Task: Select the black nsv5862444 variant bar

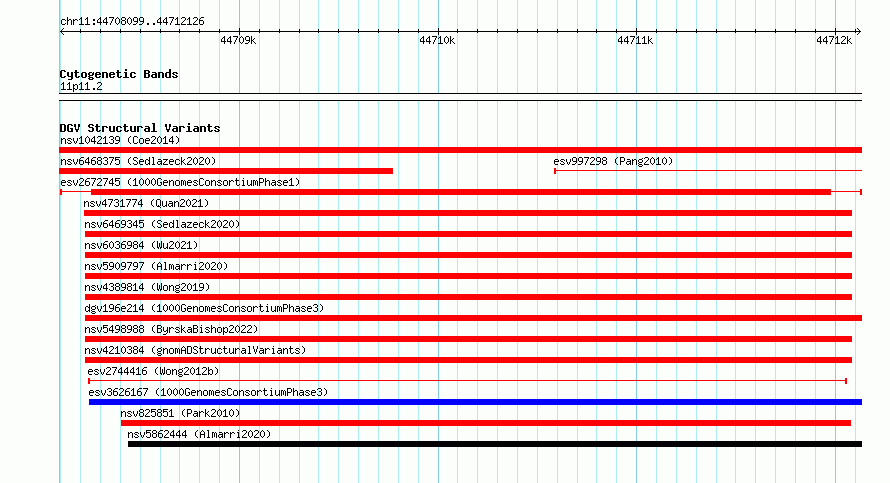Action: [495, 444]
